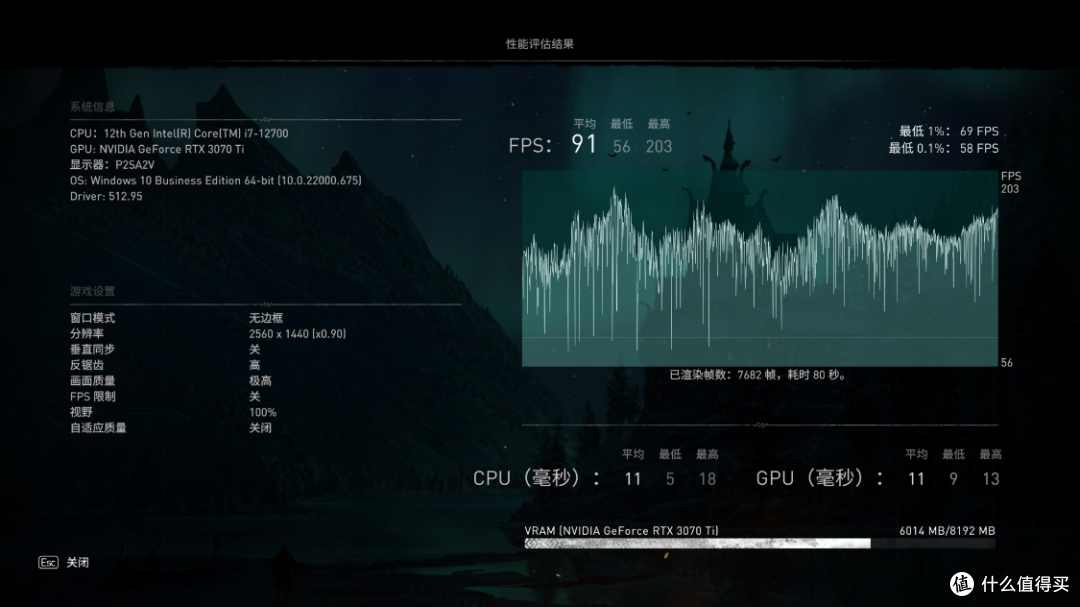Viewport: 1080px width, 607px height.
Task: Click the 窗口模式 setting label
Action: (92, 318)
